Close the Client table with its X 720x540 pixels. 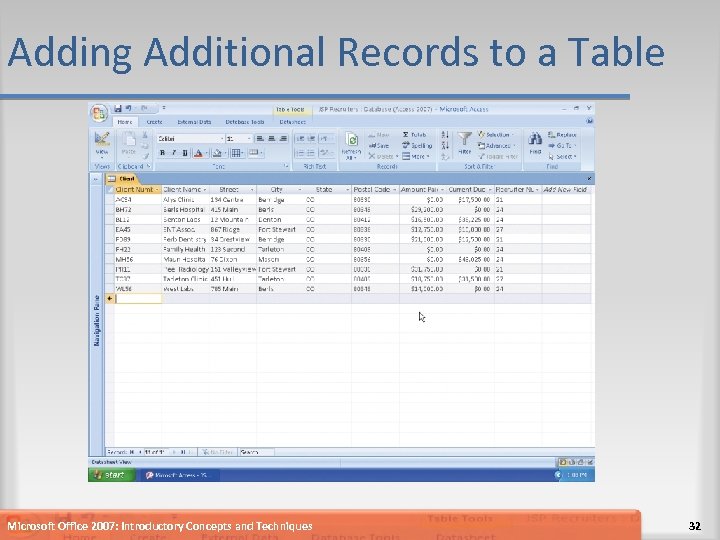(589, 179)
